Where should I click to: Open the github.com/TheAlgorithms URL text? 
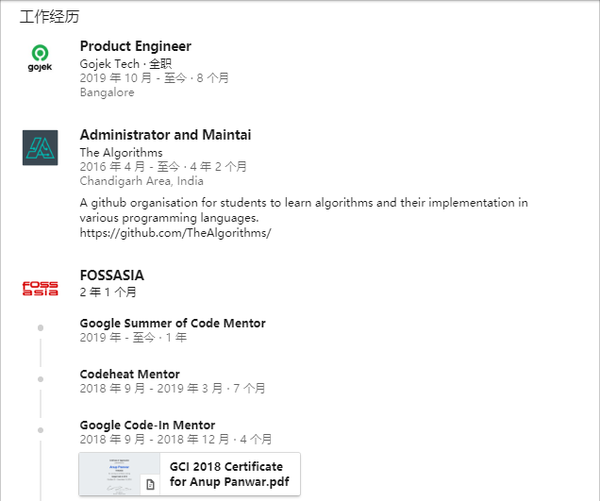(175, 233)
